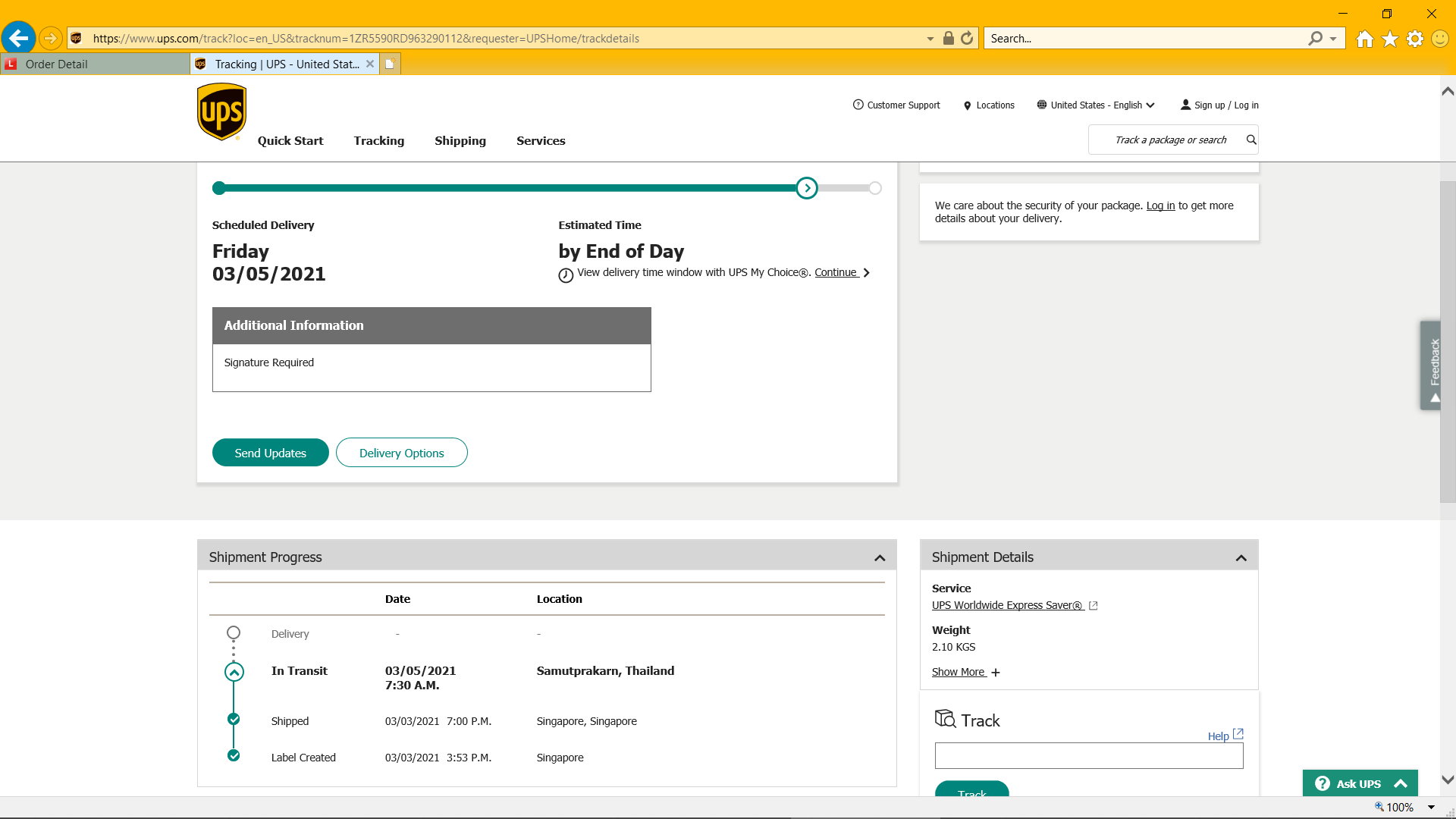Click the globe icon beside language selector

[x=1042, y=105]
